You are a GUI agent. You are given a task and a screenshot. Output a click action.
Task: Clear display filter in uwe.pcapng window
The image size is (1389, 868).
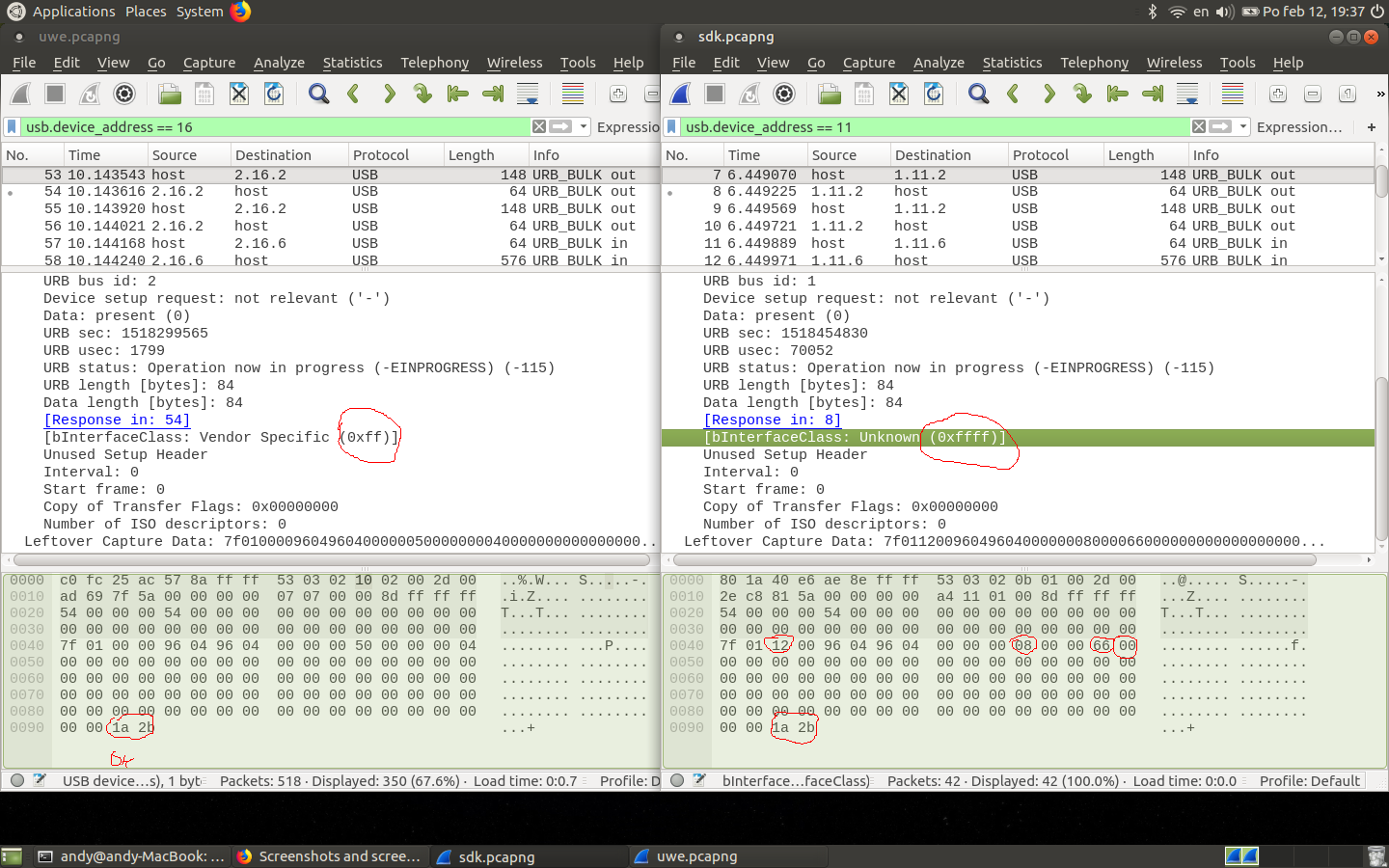(539, 126)
